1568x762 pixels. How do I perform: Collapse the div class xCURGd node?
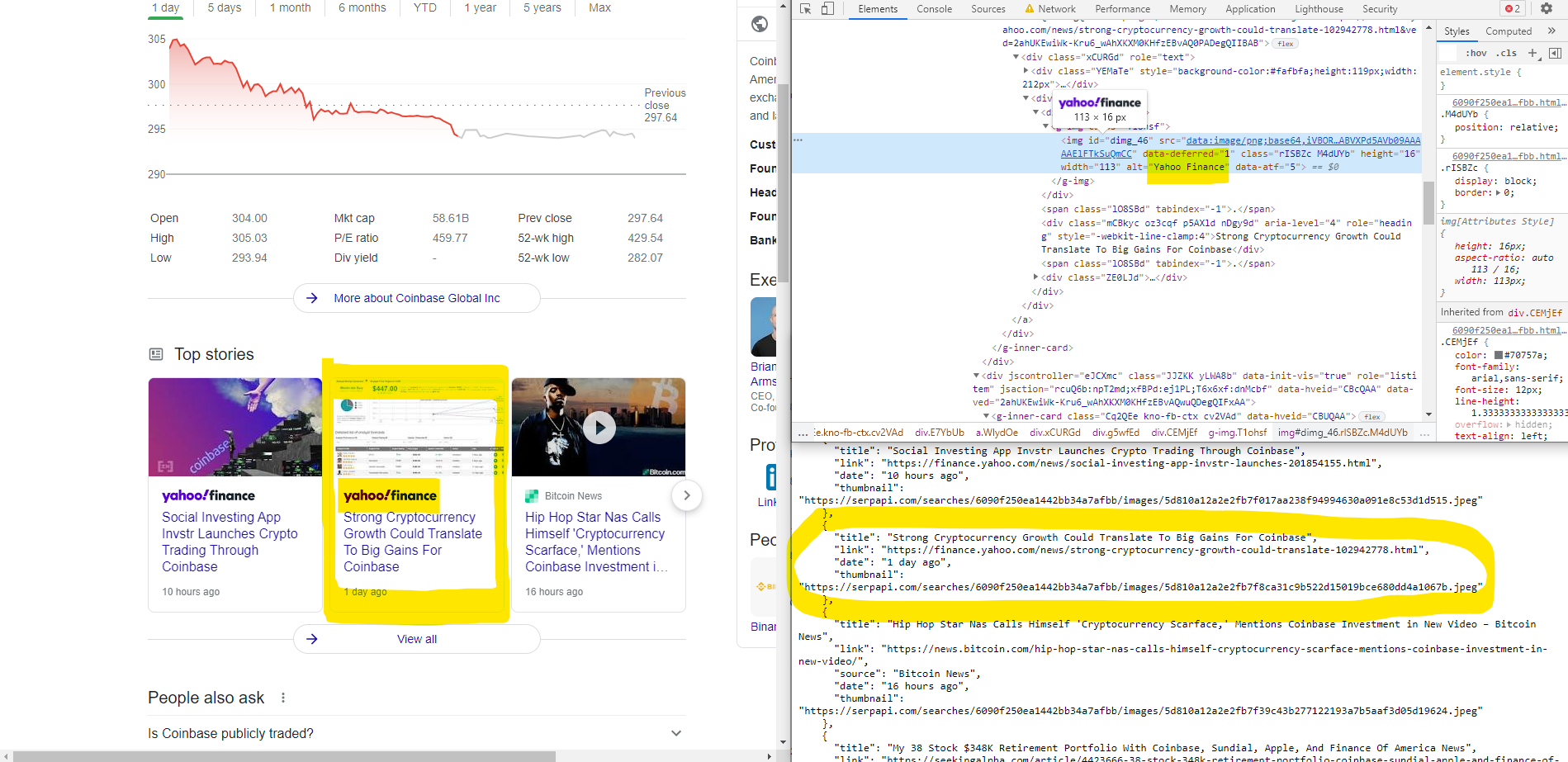(x=1016, y=57)
